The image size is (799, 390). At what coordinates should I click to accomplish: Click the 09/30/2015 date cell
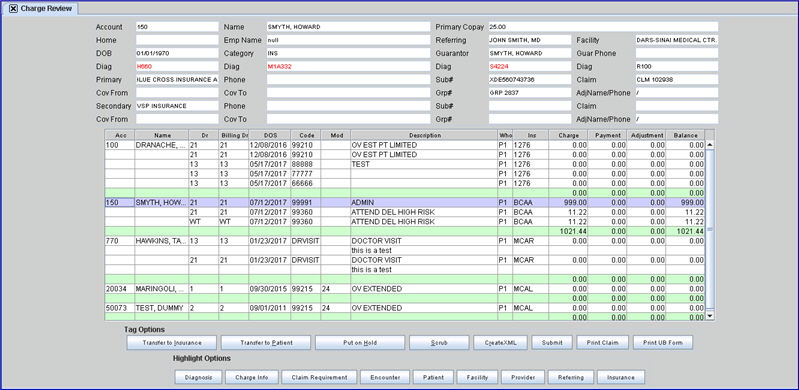pos(270,289)
